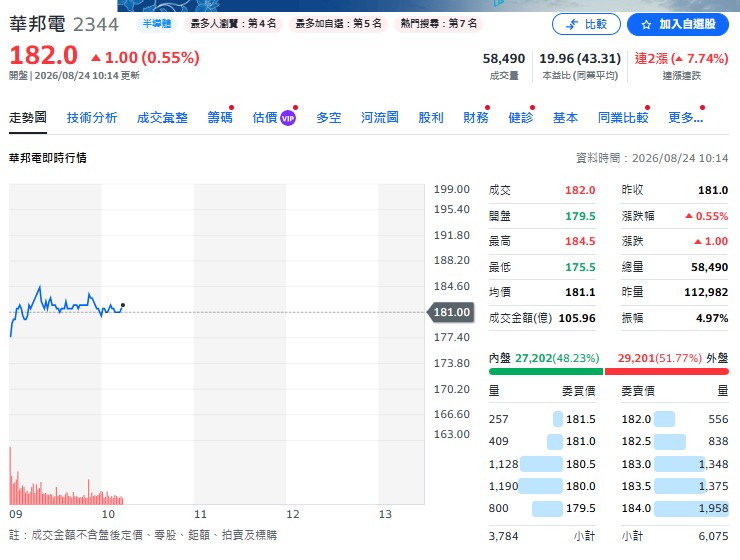The image size is (740, 560).
Task: Click the 熱門搜尋 第7名 badge
Action: click(438, 24)
